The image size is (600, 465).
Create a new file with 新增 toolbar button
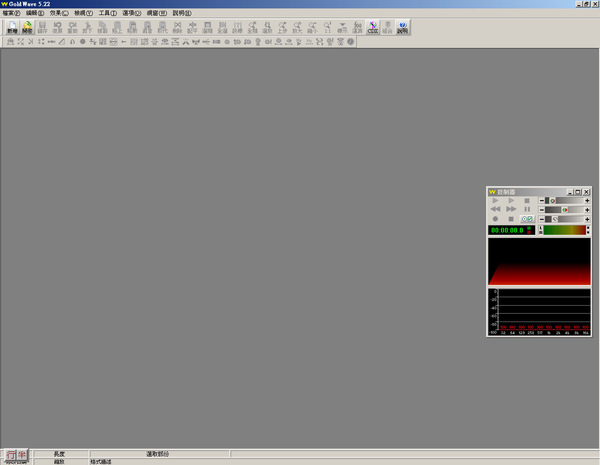tap(12, 27)
